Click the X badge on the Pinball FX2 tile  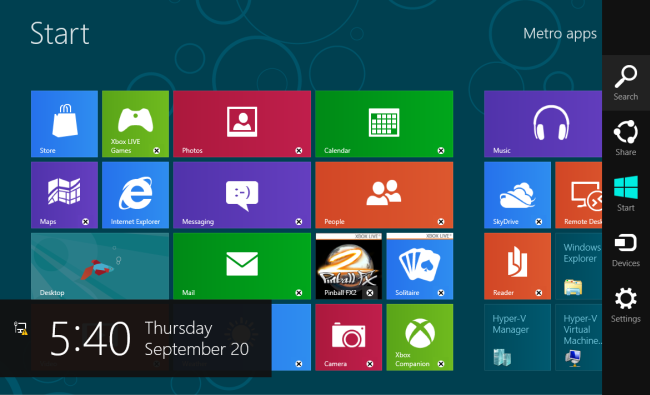pyautogui.click(x=370, y=293)
